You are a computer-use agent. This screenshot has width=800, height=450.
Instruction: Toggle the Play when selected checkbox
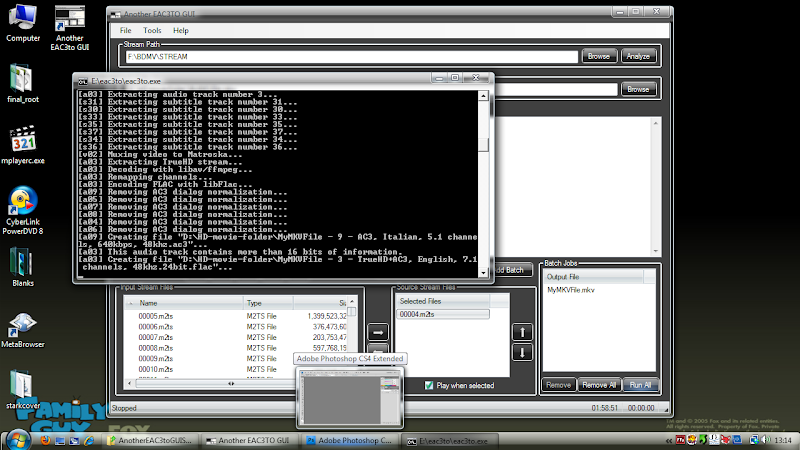pos(429,385)
